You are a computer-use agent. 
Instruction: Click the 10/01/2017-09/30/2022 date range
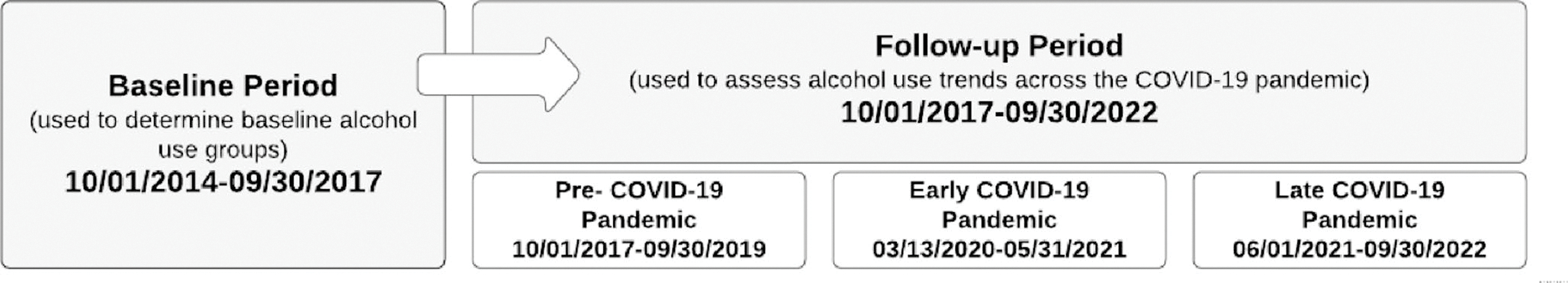[999, 112]
